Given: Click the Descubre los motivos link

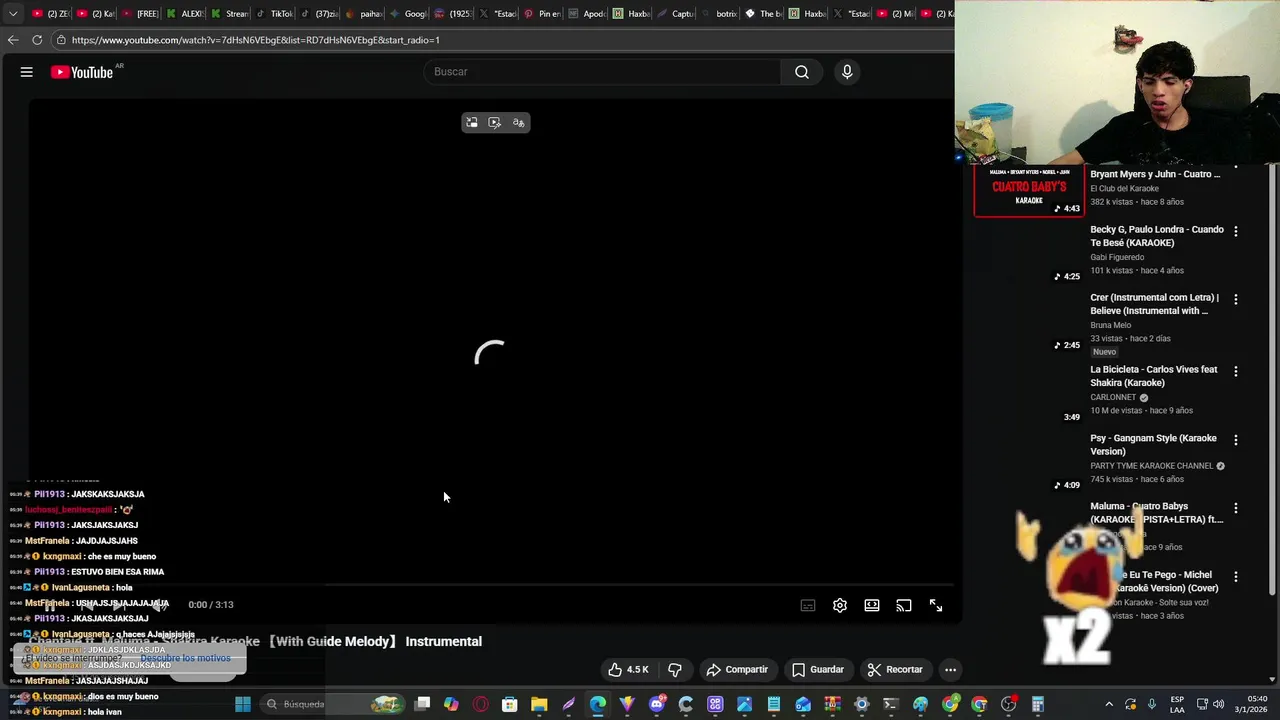Looking at the screenshot, I should 186,658.
